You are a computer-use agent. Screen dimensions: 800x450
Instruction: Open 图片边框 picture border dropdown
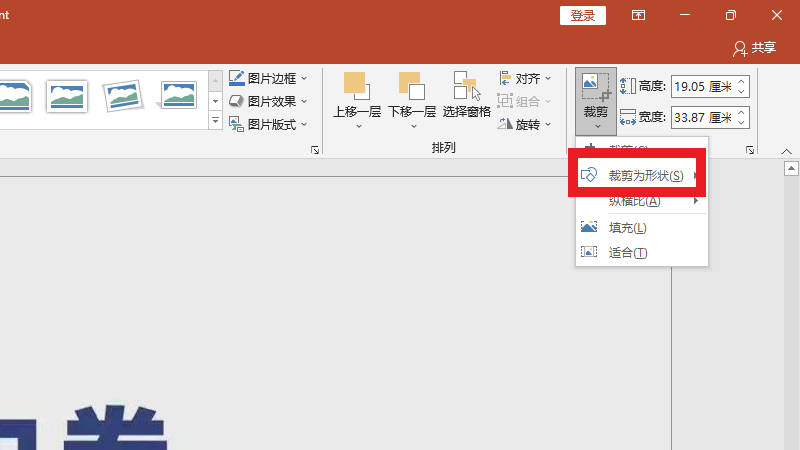(x=269, y=78)
